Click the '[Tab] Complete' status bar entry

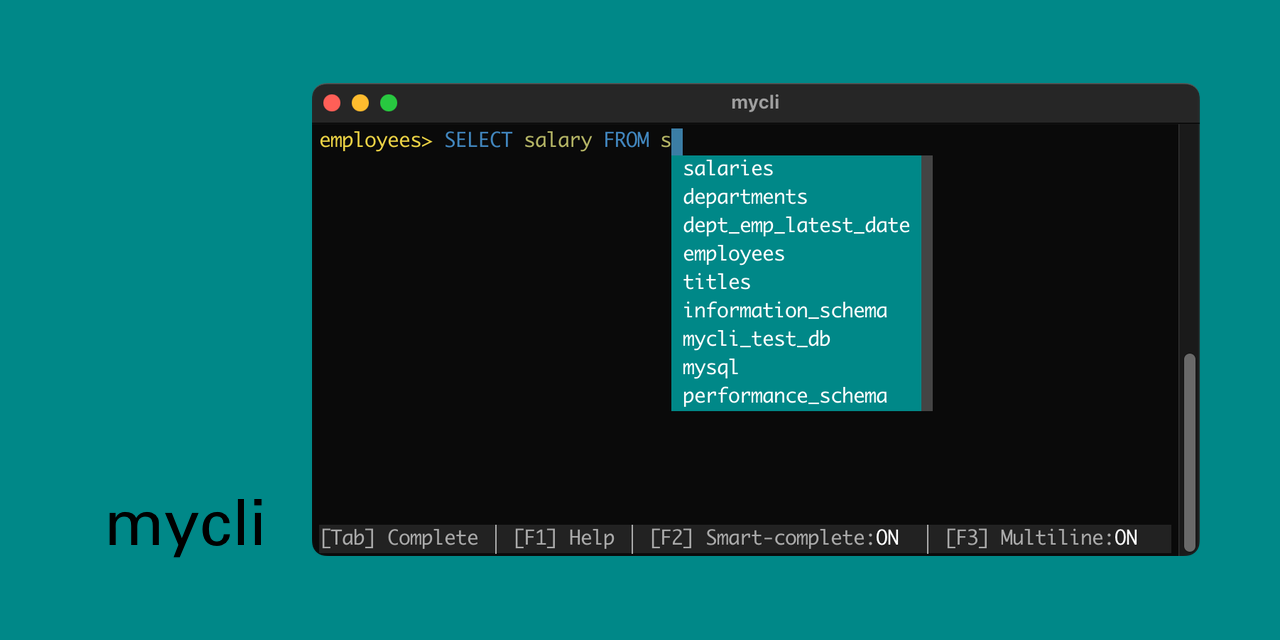coord(399,538)
